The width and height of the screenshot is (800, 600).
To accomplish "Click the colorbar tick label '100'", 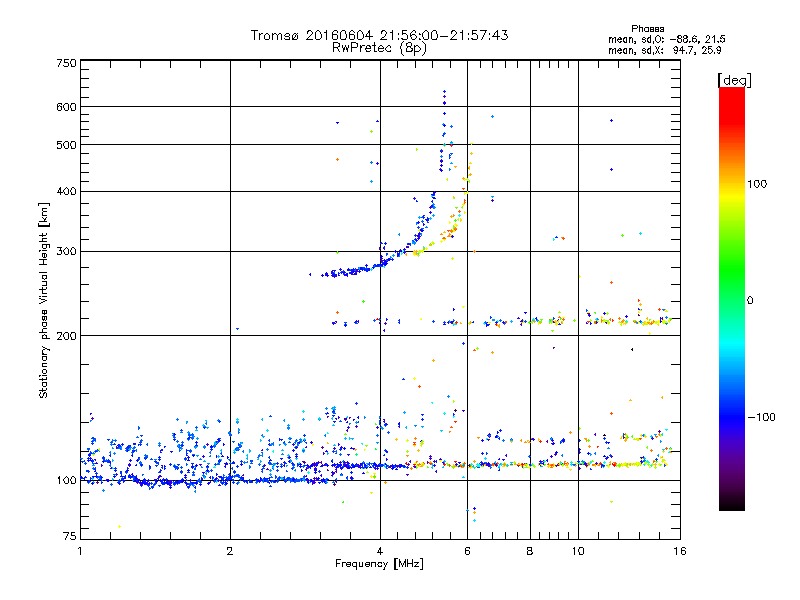I will (x=757, y=184).
